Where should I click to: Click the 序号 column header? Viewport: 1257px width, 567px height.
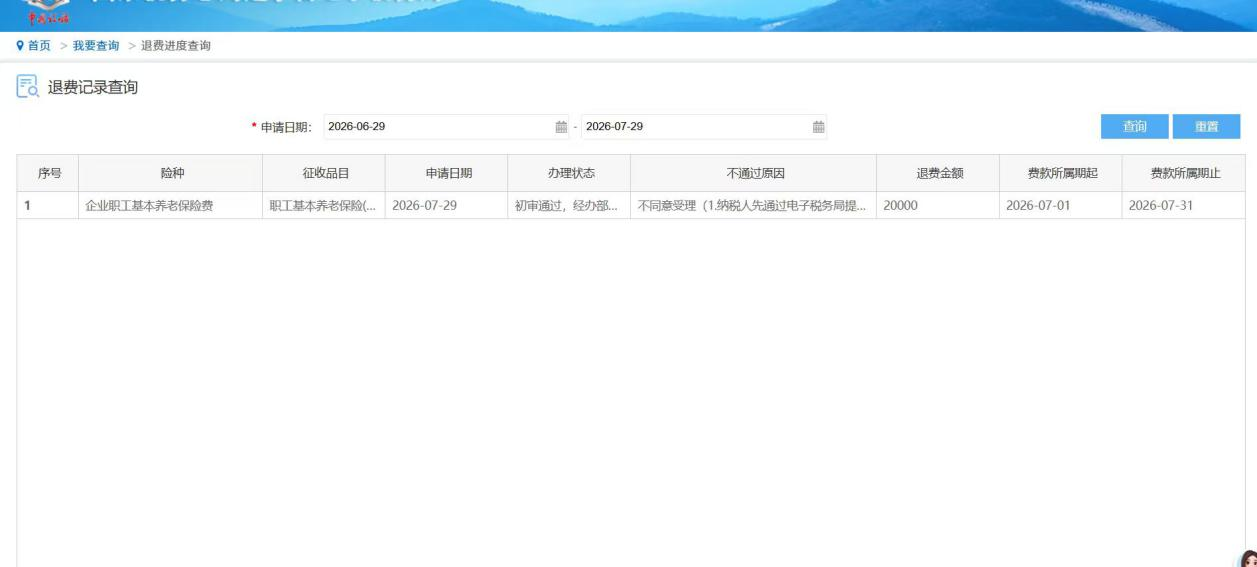(48, 173)
